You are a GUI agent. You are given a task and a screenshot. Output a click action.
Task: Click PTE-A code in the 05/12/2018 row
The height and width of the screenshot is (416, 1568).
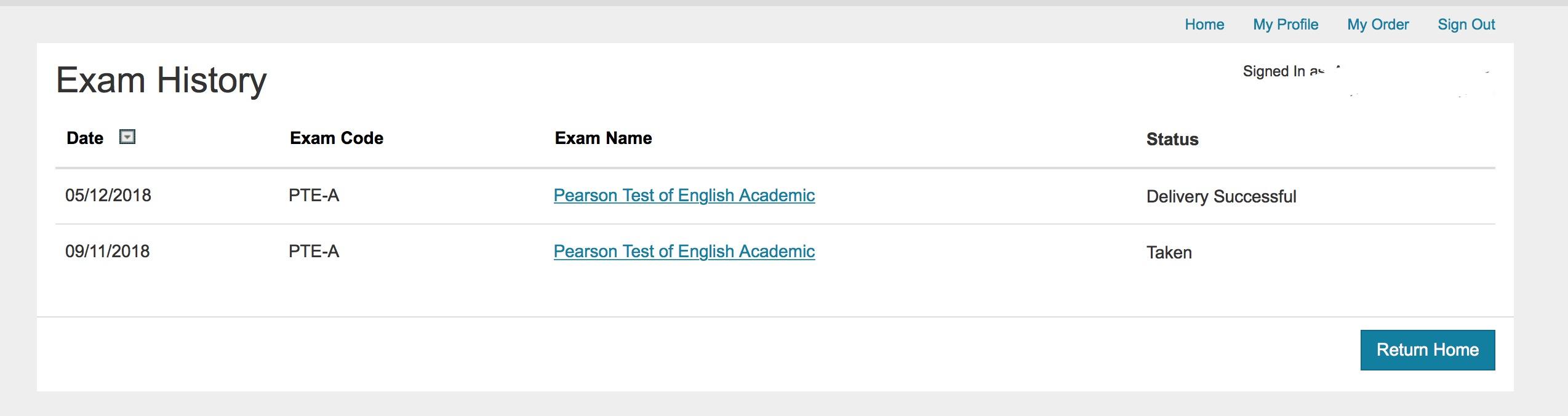tap(314, 196)
